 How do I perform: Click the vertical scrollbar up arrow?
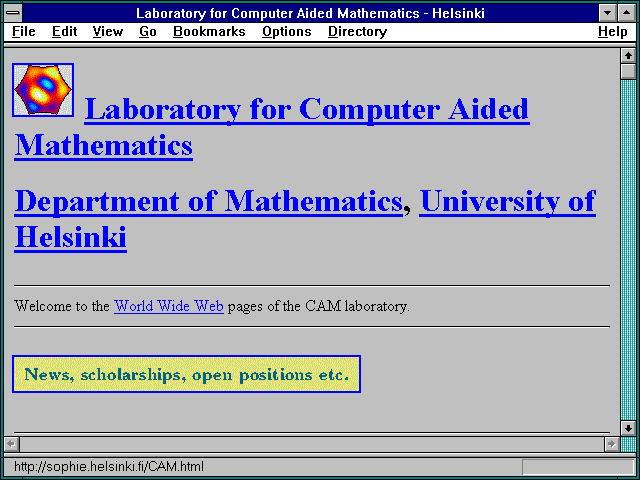coord(628,56)
